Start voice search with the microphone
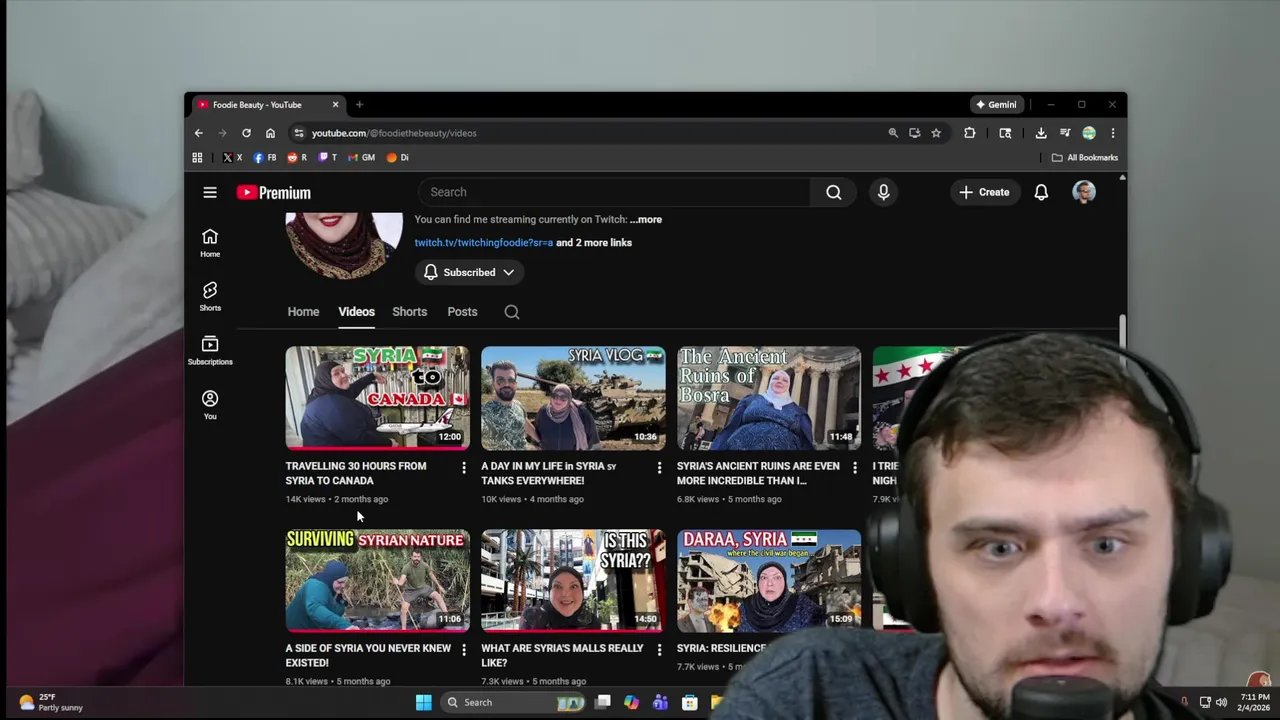Screen dimensions: 1280x720 click(x=883, y=192)
